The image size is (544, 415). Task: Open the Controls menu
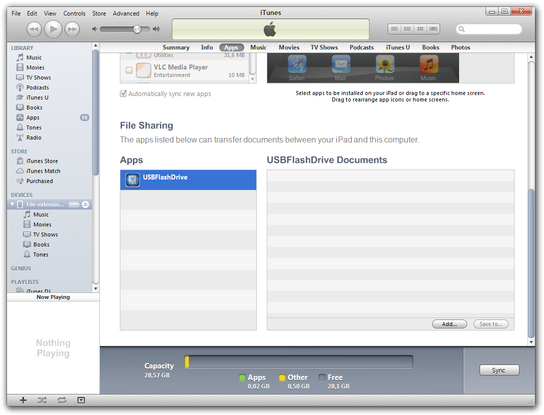coord(74,14)
